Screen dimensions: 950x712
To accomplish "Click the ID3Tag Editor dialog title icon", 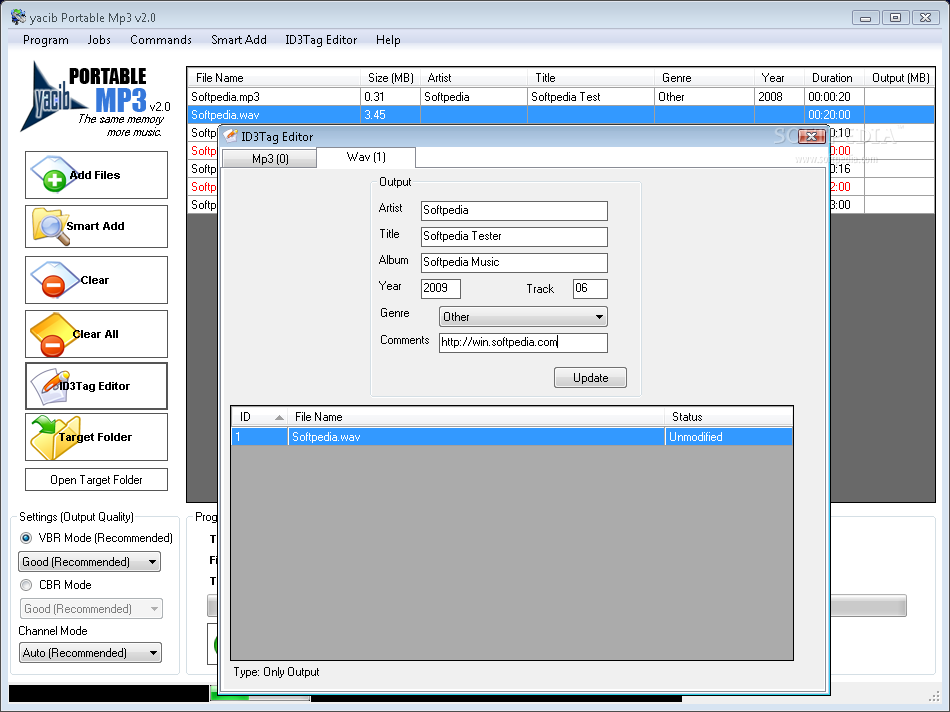I will point(230,136).
